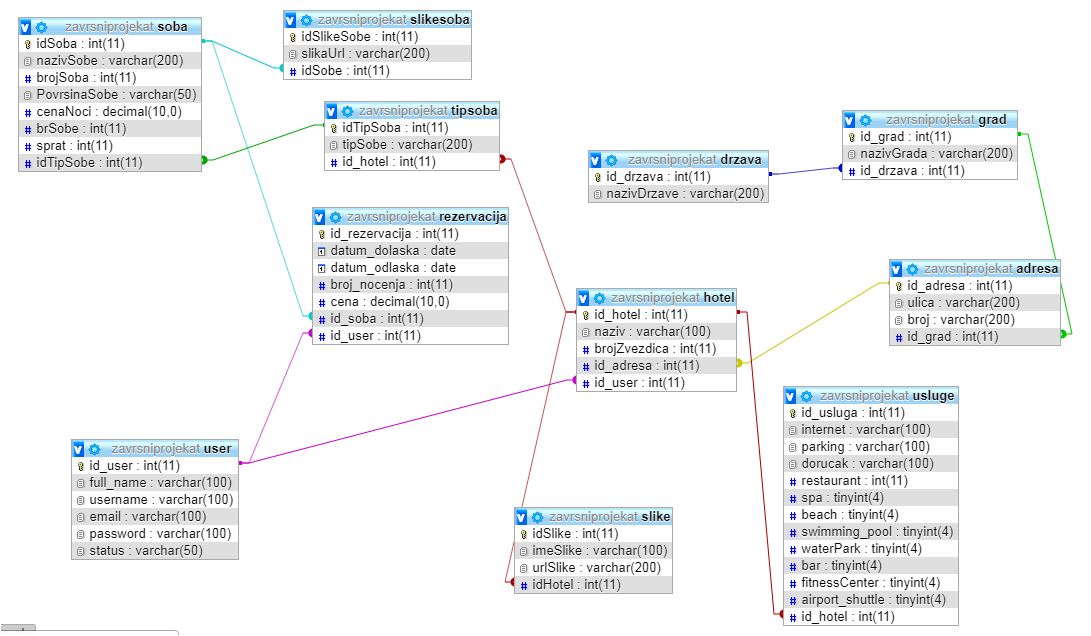Image resolution: width=1091 pixels, height=636 pixels.
Task: Click the gear icon on rezervacija table
Action: coord(335,217)
